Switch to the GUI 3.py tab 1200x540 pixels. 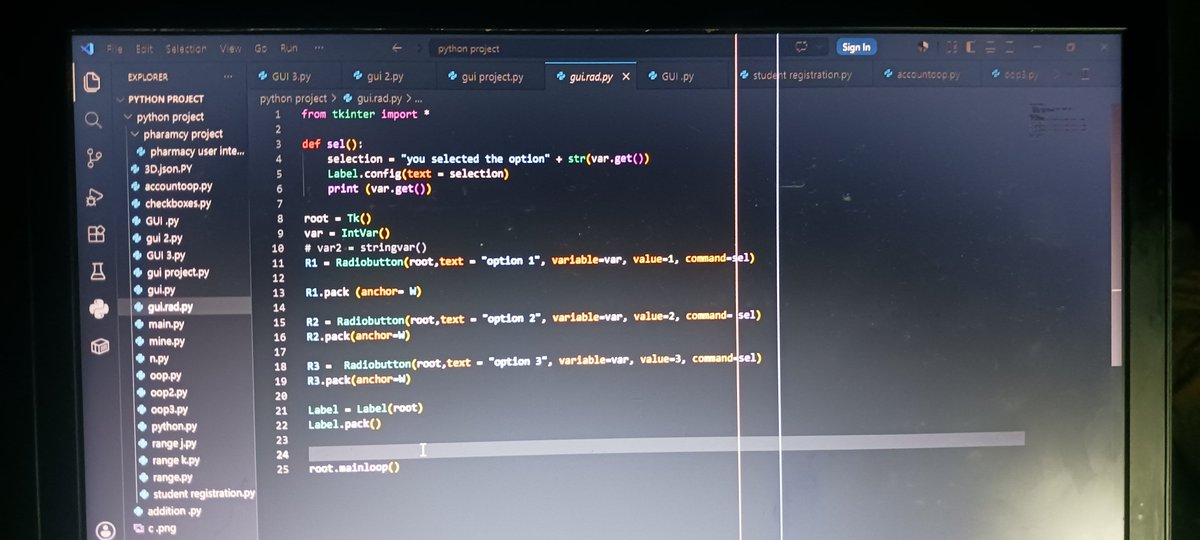click(291, 76)
